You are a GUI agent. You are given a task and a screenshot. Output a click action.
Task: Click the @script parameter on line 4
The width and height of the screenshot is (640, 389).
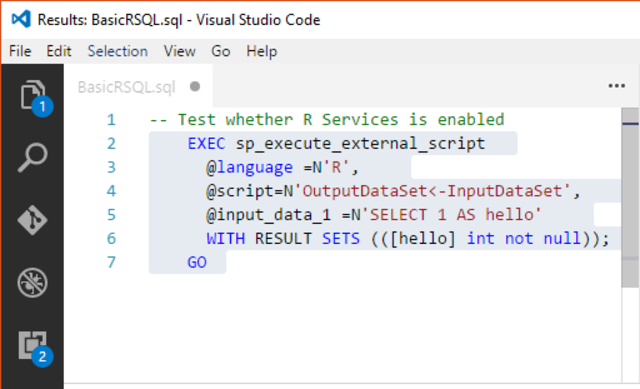coord(240,191)
